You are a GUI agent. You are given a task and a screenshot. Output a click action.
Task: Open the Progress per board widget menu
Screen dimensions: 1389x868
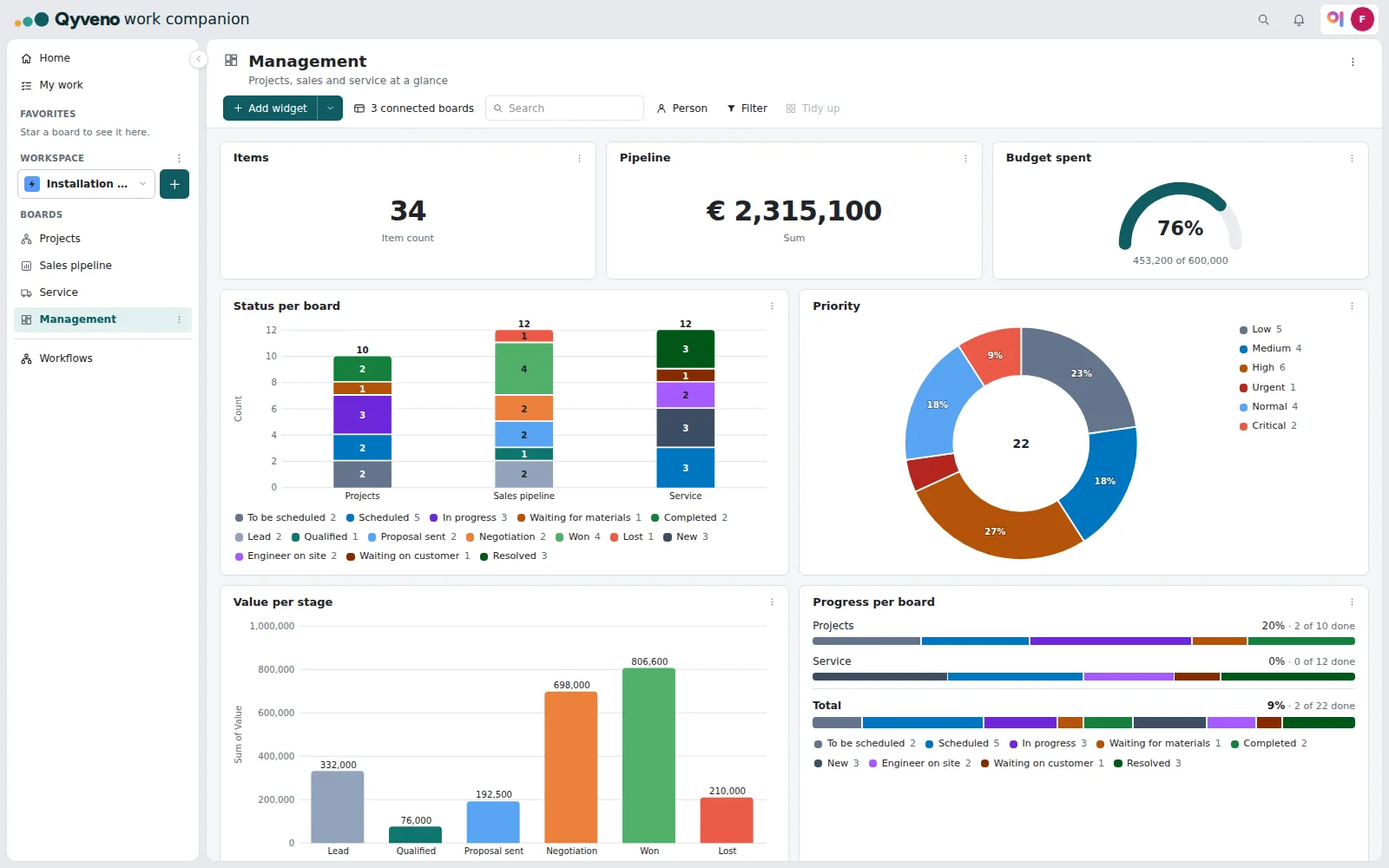(x=1352, y=602)
